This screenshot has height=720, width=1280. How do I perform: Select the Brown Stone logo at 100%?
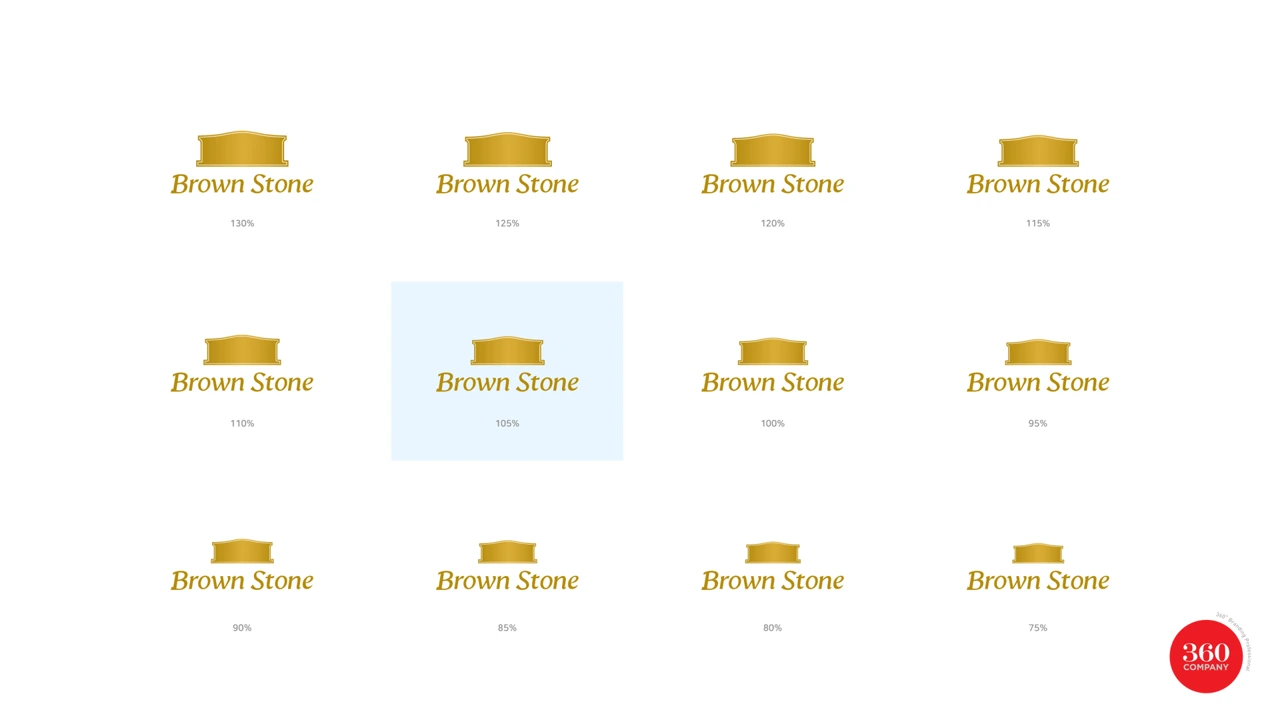tap(772, 367)
